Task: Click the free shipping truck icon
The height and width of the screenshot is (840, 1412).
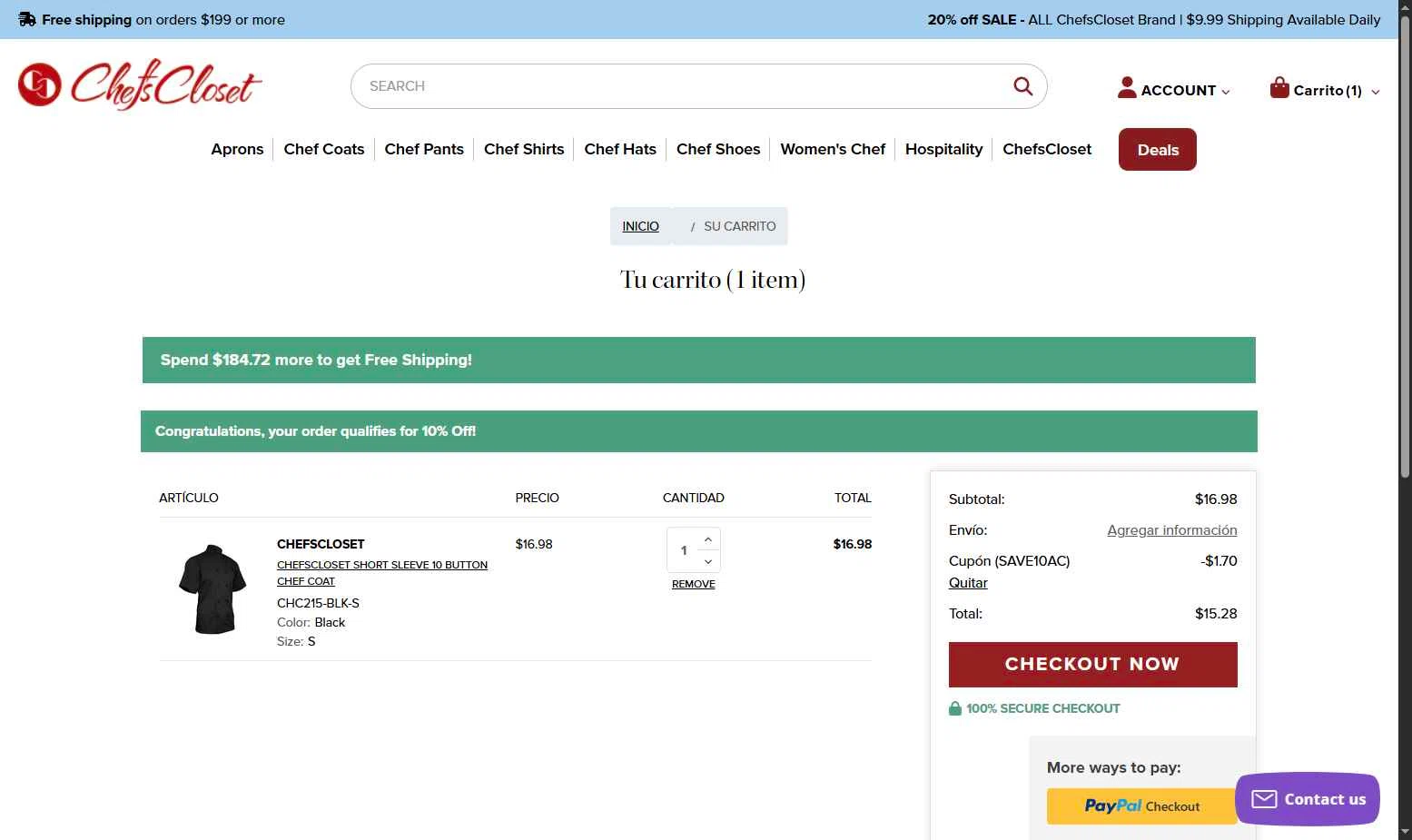Action: click(27, 19)
